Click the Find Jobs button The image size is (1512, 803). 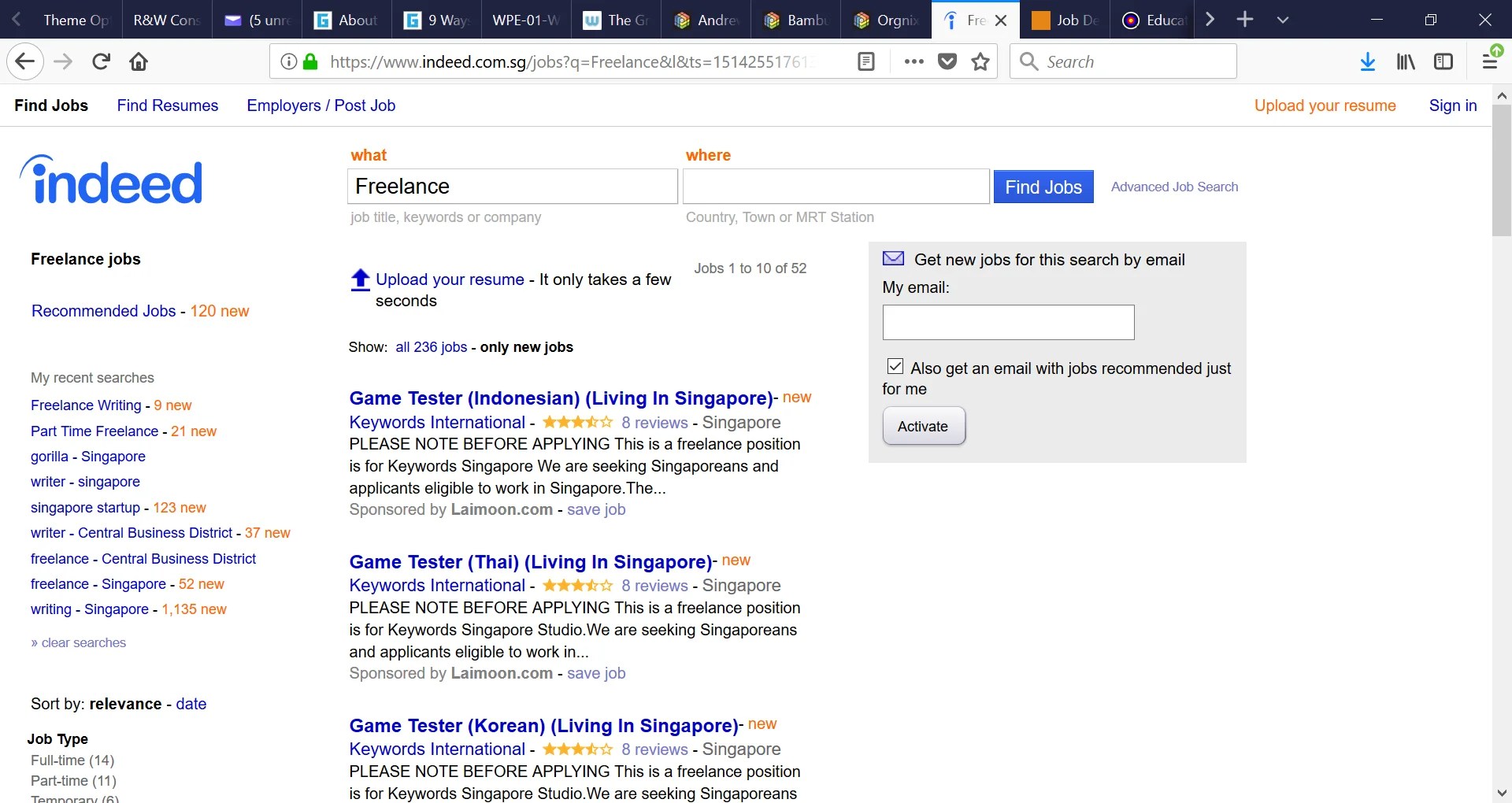[1043, 187]
